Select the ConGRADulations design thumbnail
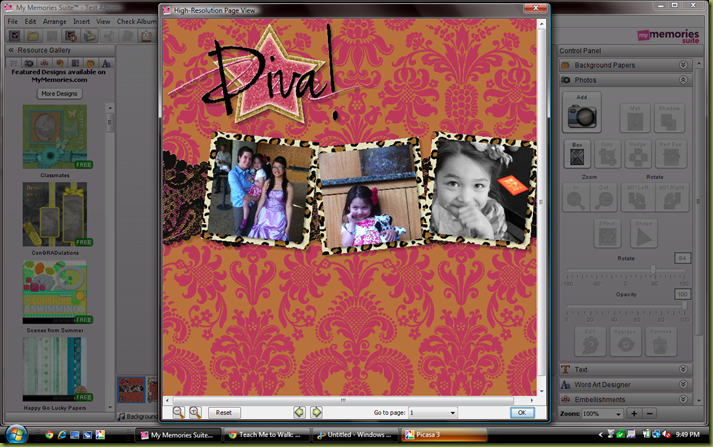 55,214
